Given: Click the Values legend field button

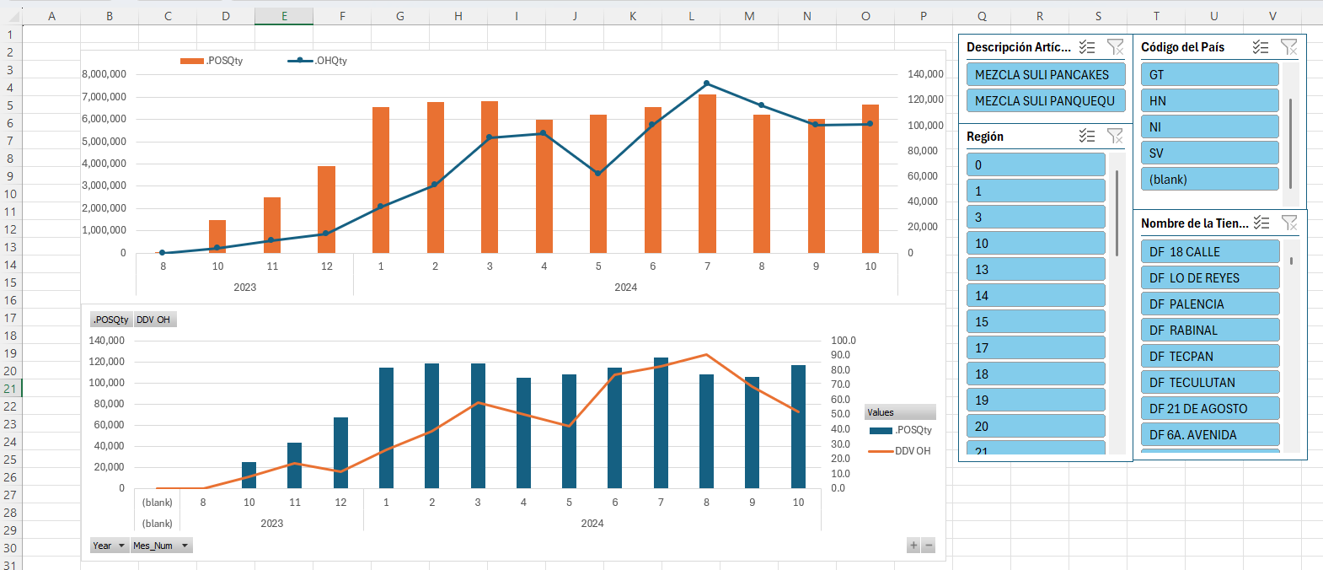Looking at the screenshot, I should pyautogui.click(x=899, y=412).
